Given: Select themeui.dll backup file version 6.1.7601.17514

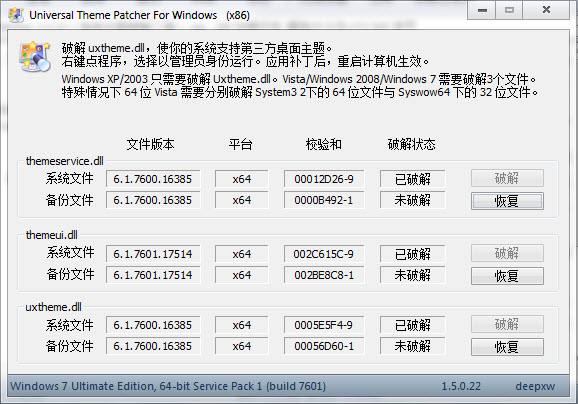Looking at the screenshot, I should (x=153, y=275).
